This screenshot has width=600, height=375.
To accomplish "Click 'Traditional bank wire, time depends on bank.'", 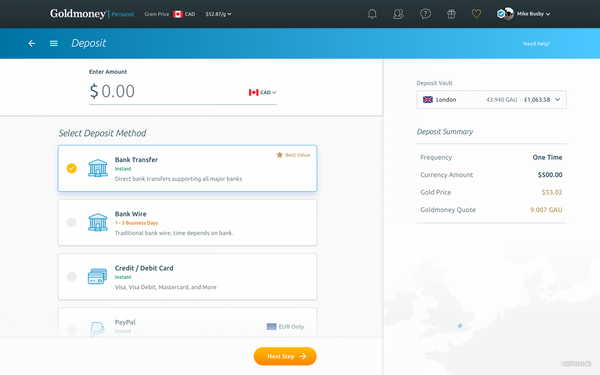I will tap(174, 233).
